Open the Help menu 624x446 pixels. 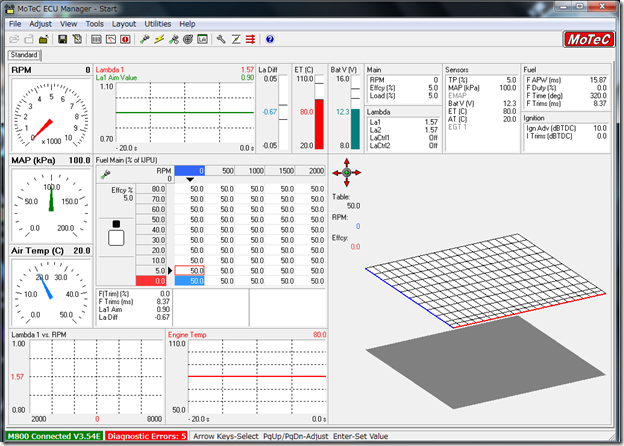[187, 24]
